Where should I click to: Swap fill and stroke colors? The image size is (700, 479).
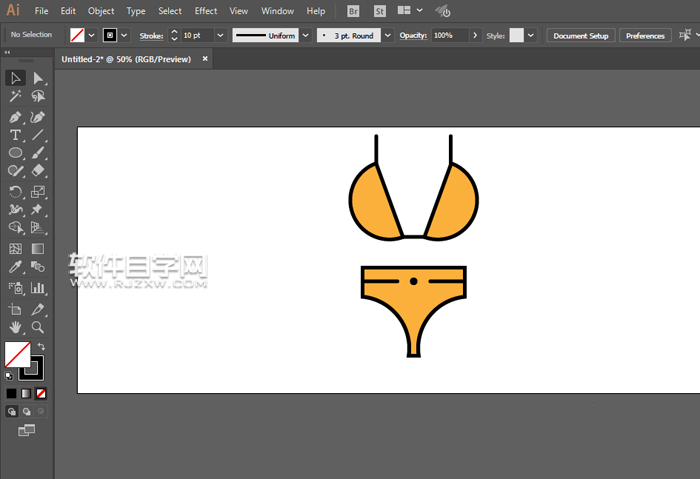(41, 346)
